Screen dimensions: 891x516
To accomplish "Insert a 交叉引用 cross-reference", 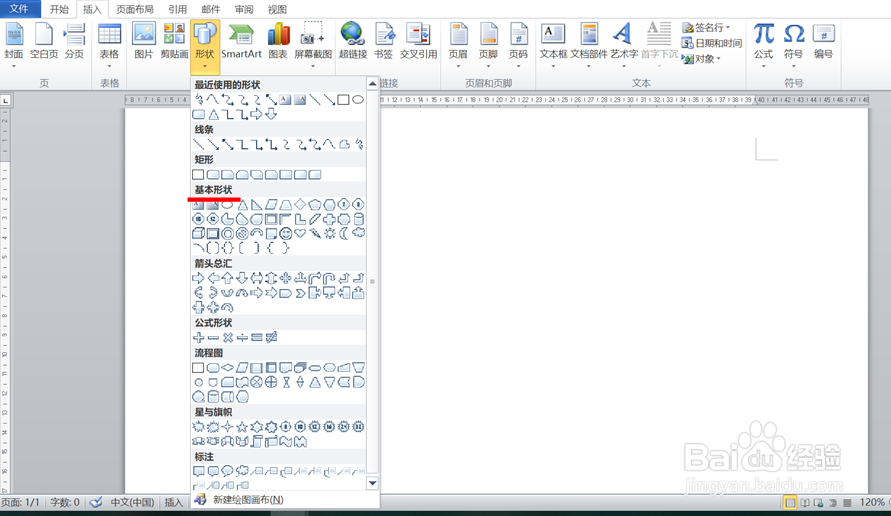I will point(418,41).
